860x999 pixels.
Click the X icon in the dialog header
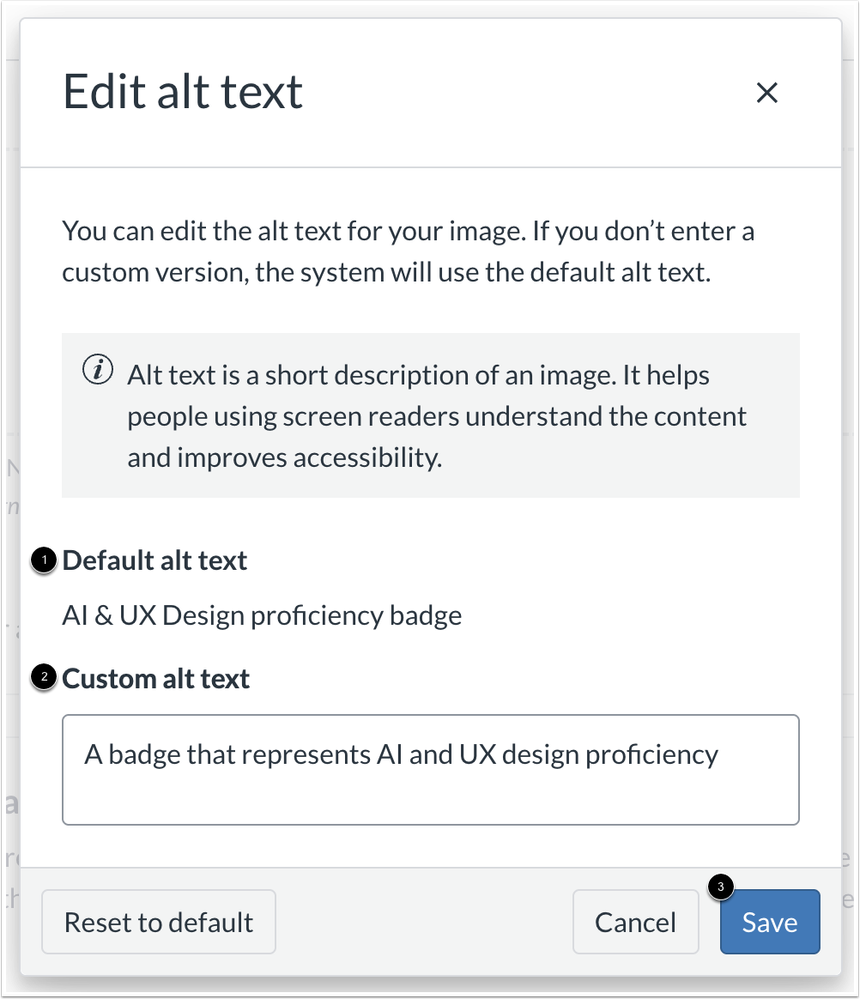[767, 92]
